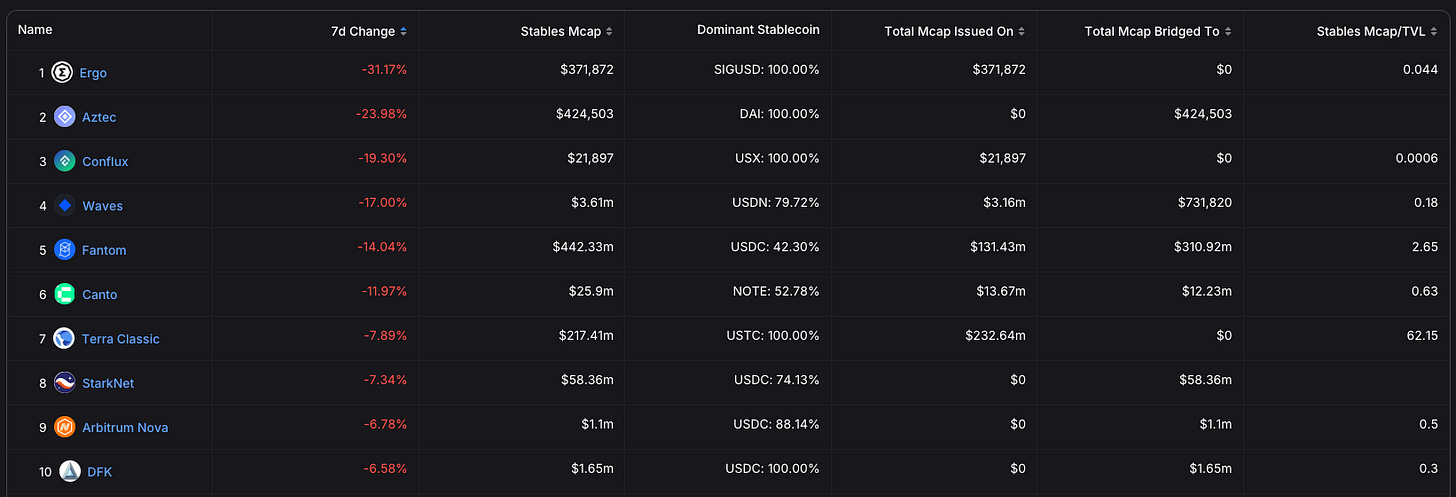Click the Conflux chain logo icon
This screenshot has width=1456, height=497.
64,161
